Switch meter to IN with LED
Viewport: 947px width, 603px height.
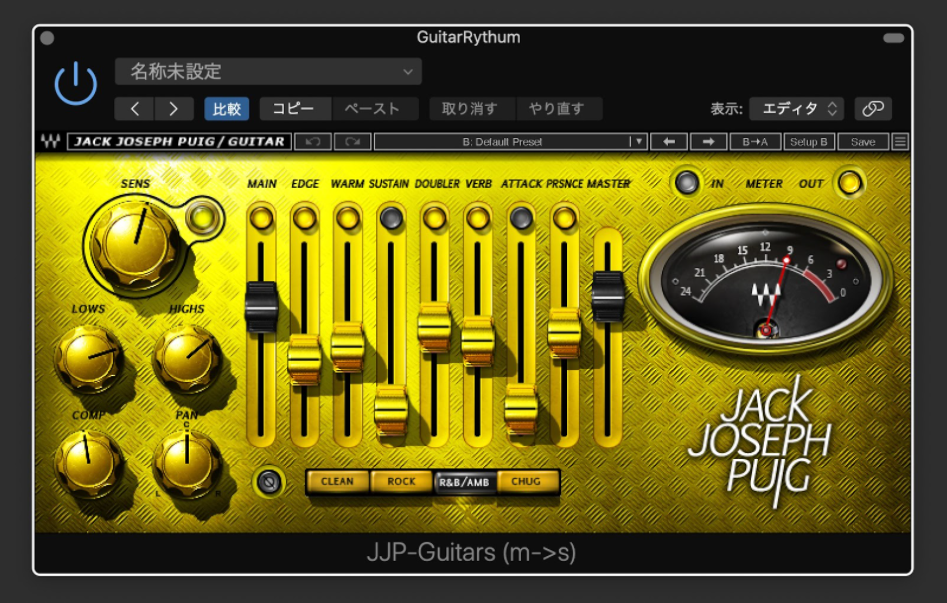pyautogui.click(x=687, y=182)
